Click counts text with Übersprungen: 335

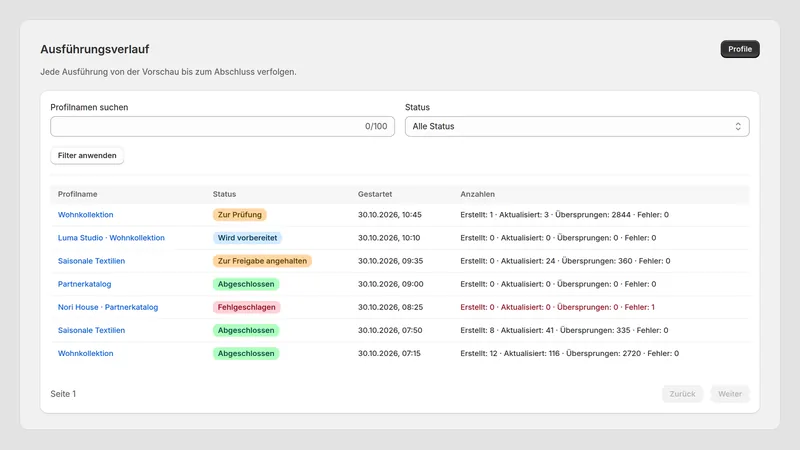click(564, 330)
